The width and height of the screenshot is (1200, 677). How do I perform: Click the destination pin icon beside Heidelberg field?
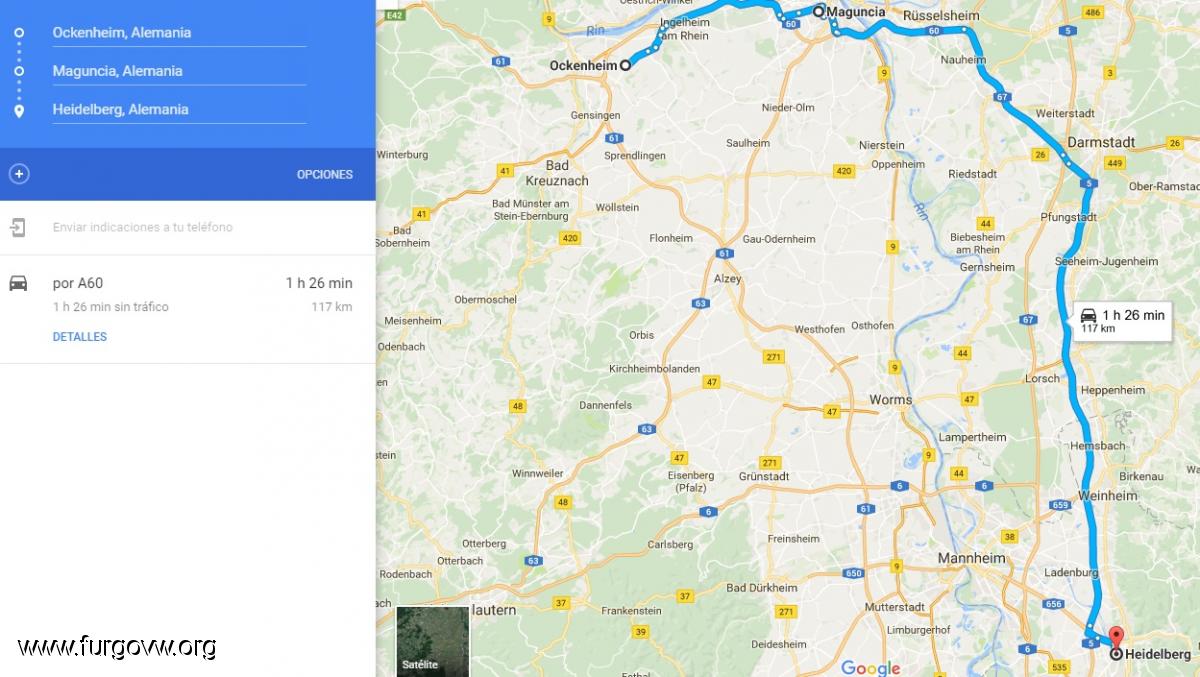point(19,110)
